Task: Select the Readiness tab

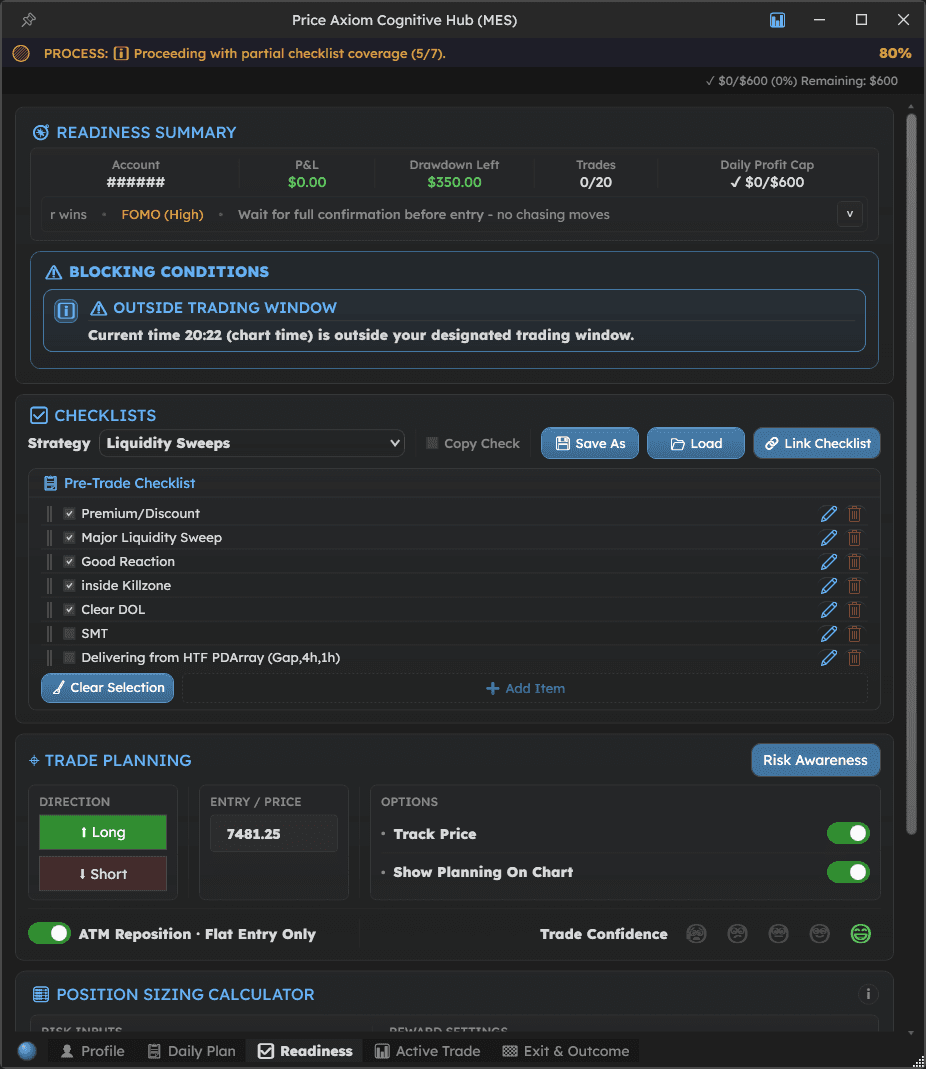Action: [x=305, y=1051]
